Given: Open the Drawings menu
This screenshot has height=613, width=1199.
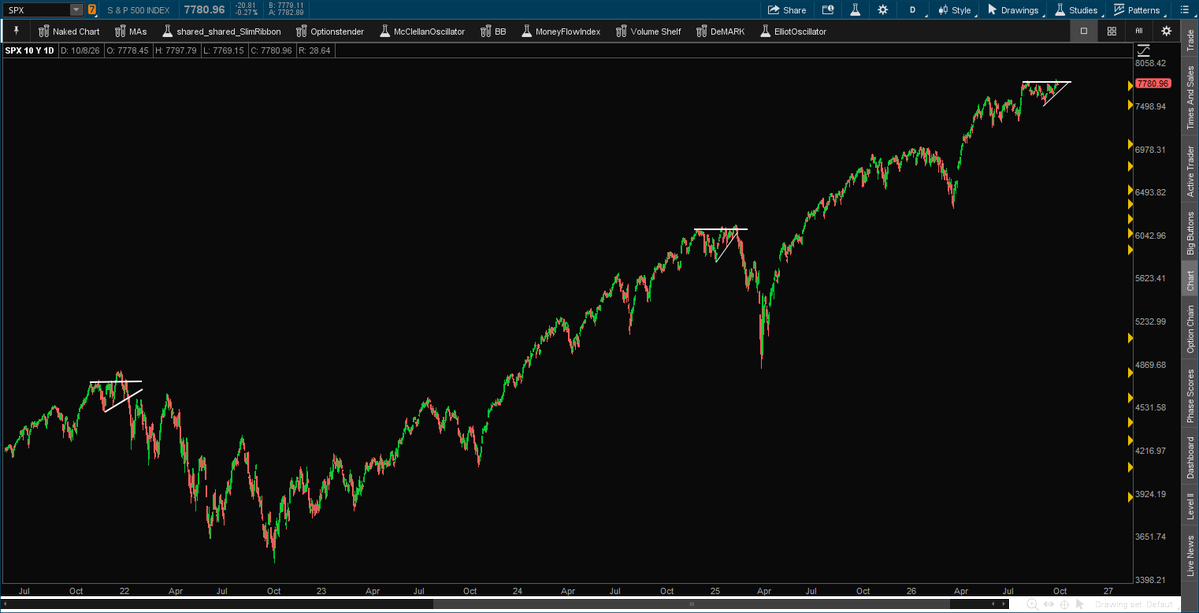Looking at the screenshot, I should click(1014, 10).
